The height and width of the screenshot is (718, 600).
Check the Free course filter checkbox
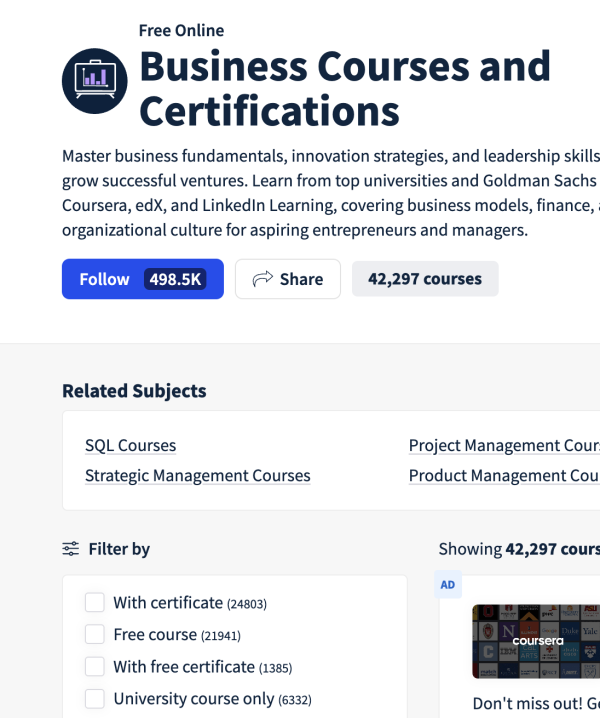[x=95, y=634]
